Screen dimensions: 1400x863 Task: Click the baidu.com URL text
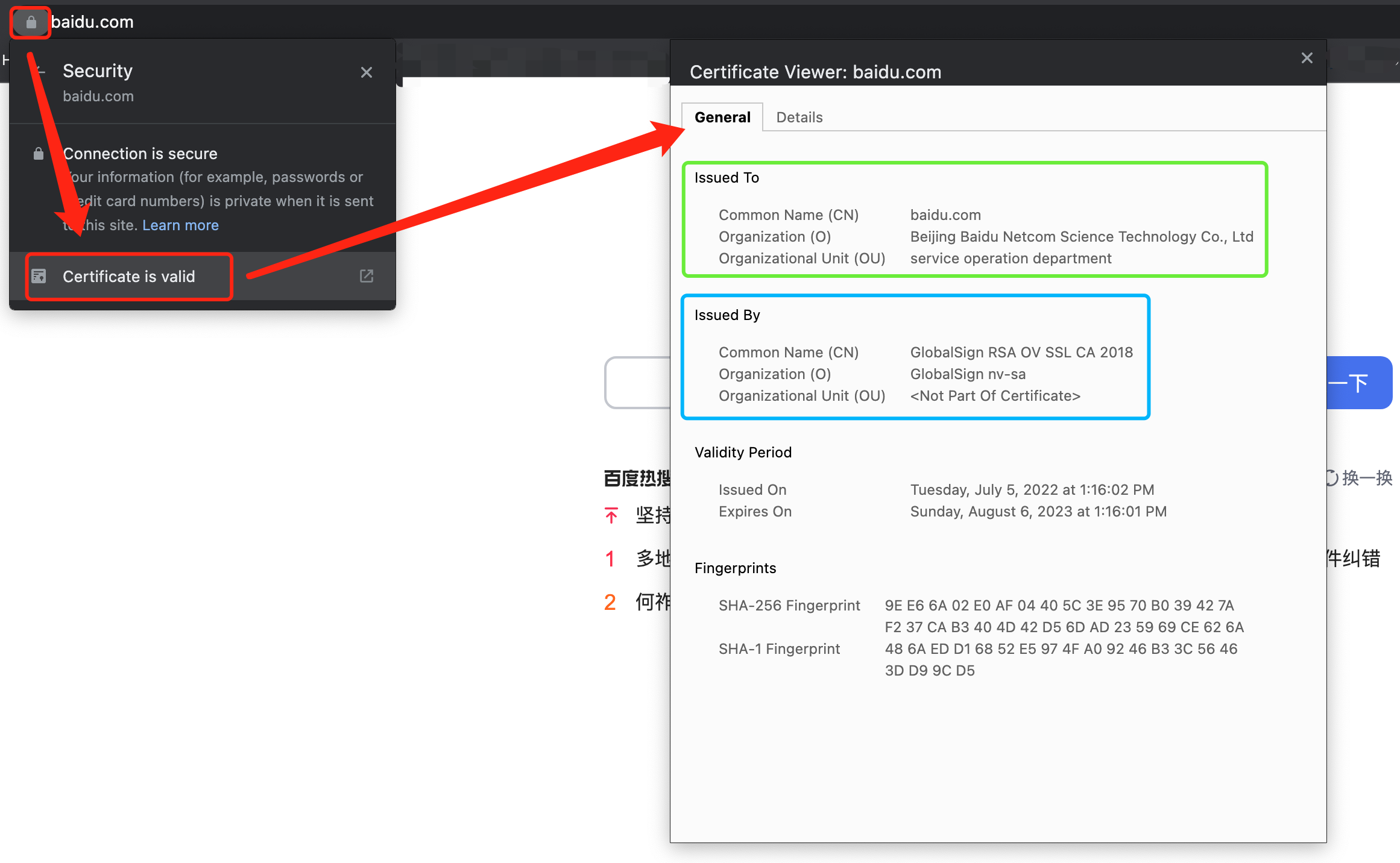(92, 22)
